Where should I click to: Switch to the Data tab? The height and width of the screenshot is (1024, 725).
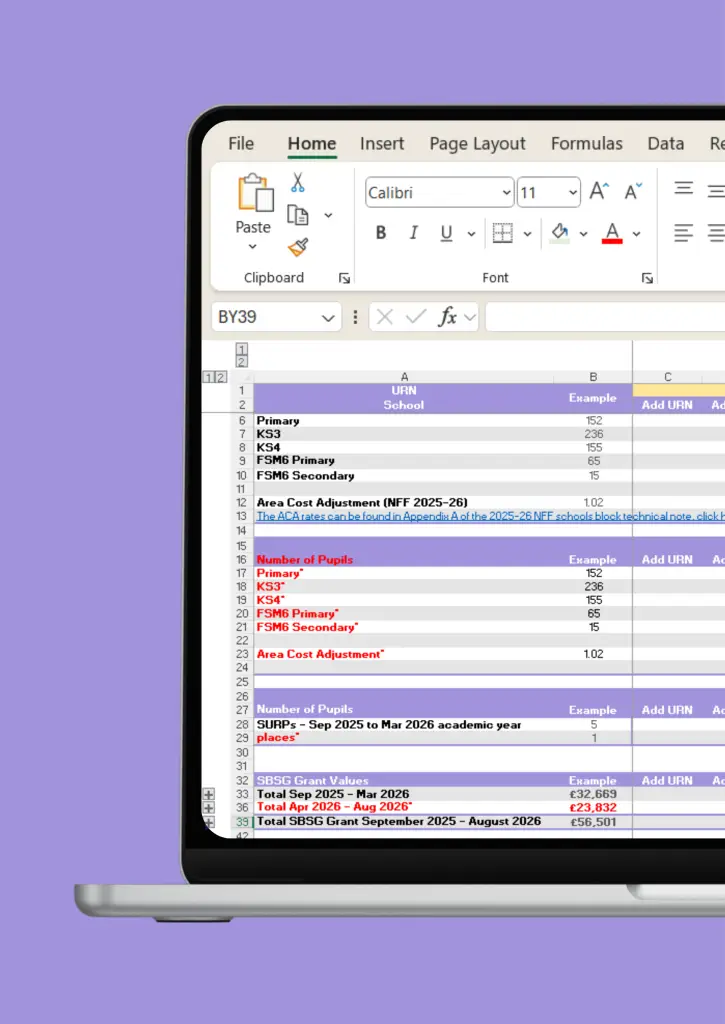(x=666, y=144)
